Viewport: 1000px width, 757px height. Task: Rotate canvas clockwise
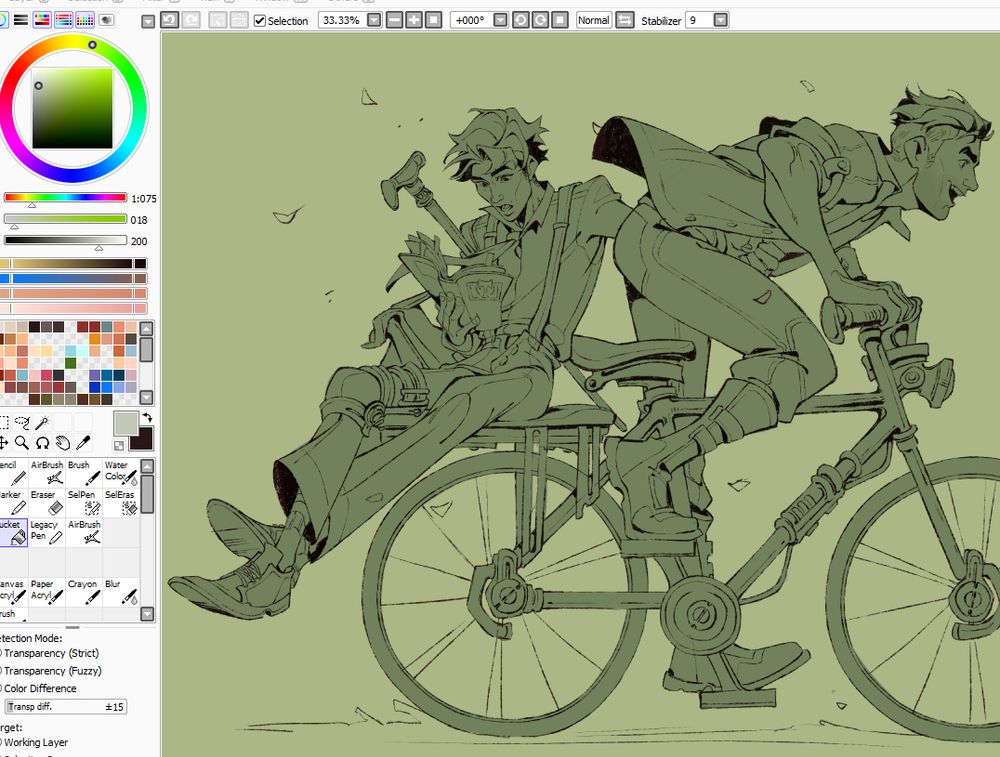pyautogui.click(x=540, y=20)
